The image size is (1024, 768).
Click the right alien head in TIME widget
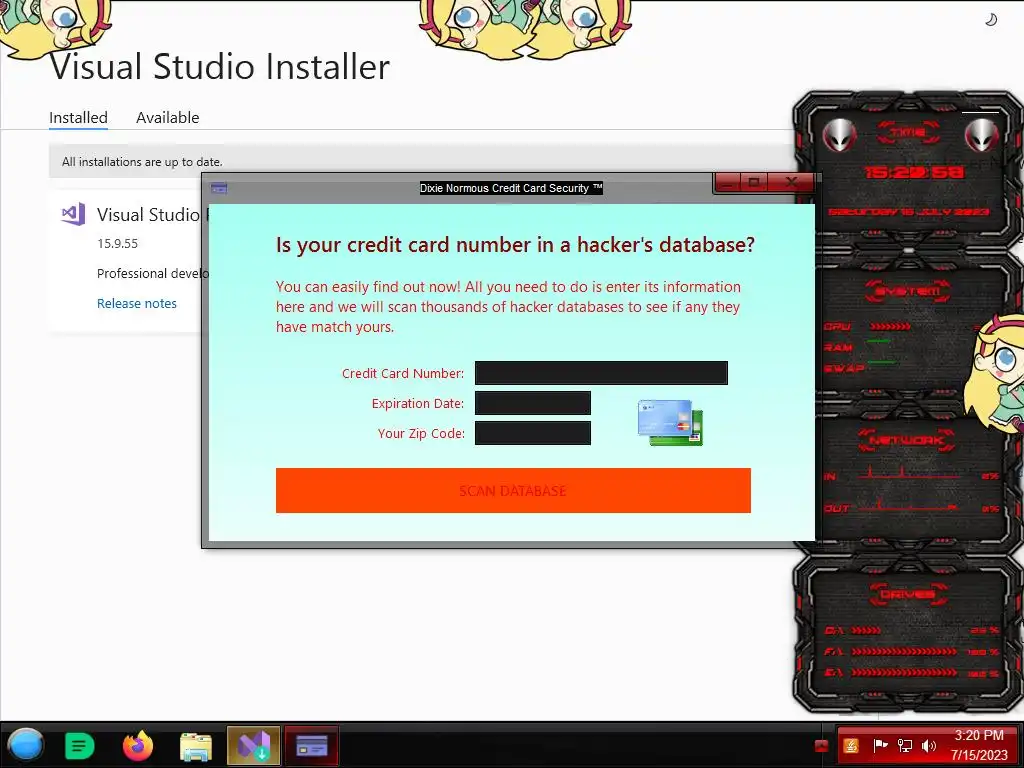tap(981, 136)
